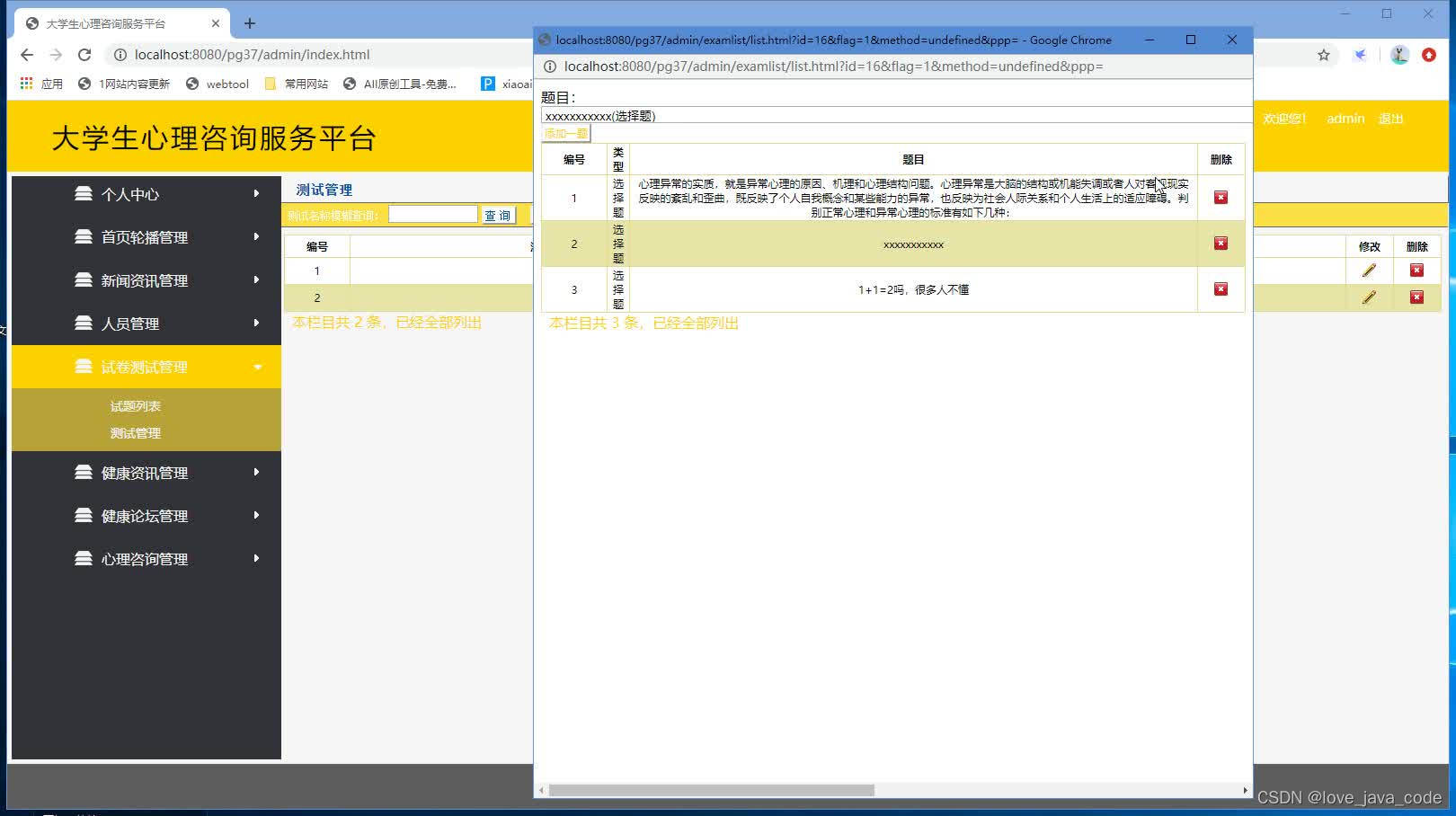Expand the 心理咨询管理 sidebar menu

click(146, 559)
